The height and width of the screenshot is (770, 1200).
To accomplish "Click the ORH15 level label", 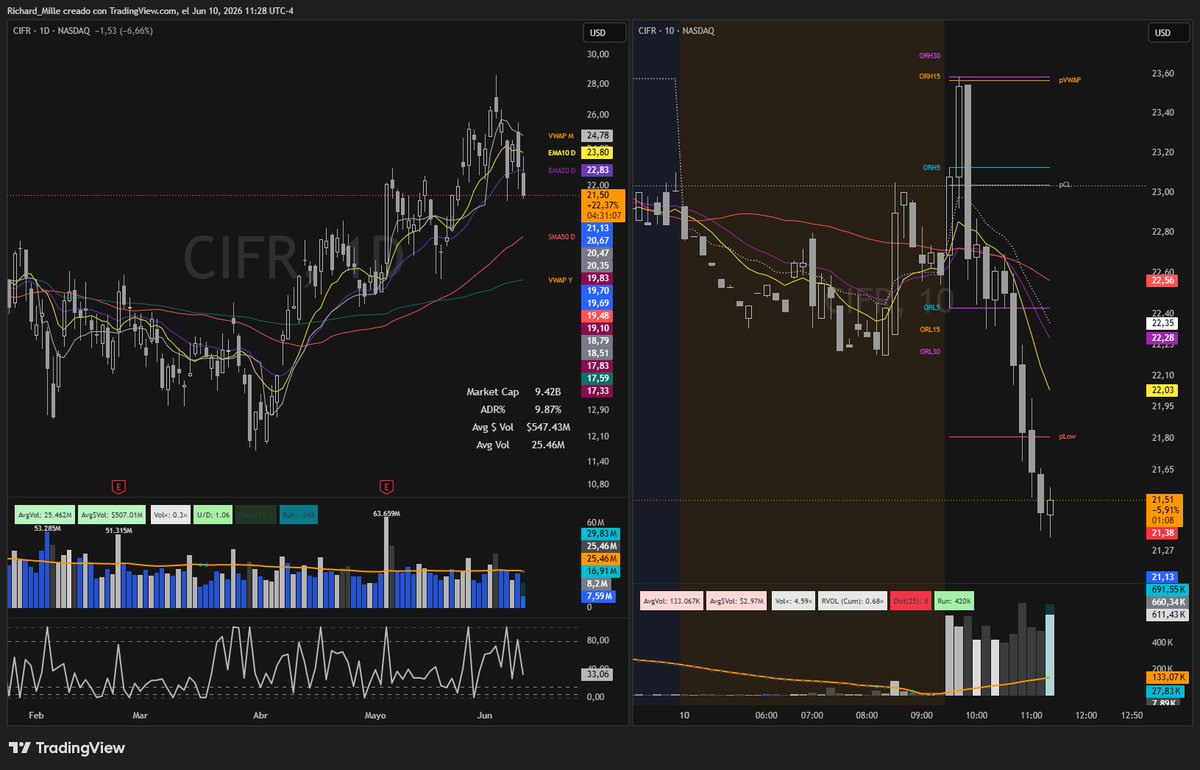I will coord(930,76).
